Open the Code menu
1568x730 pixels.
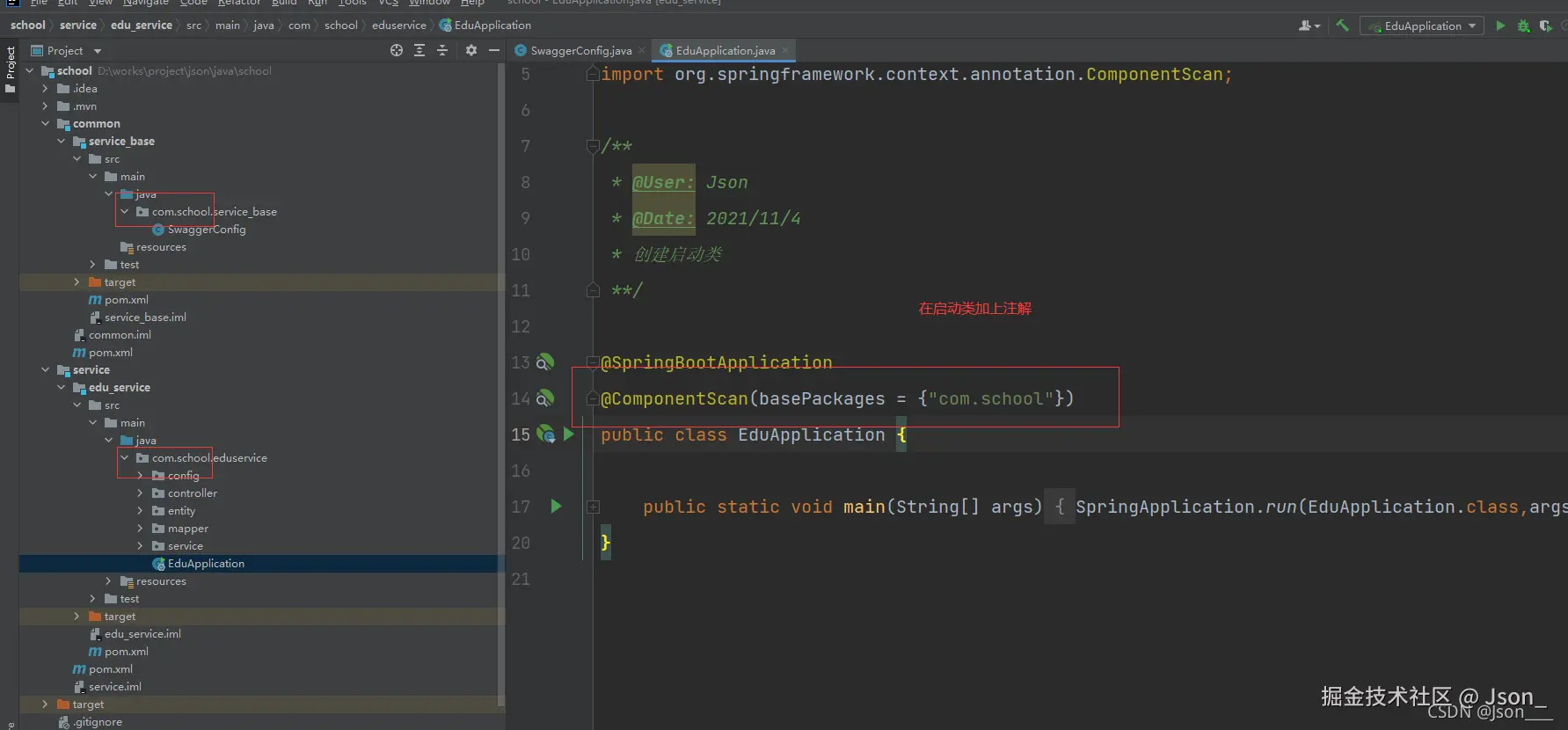(x=193, y=4)
